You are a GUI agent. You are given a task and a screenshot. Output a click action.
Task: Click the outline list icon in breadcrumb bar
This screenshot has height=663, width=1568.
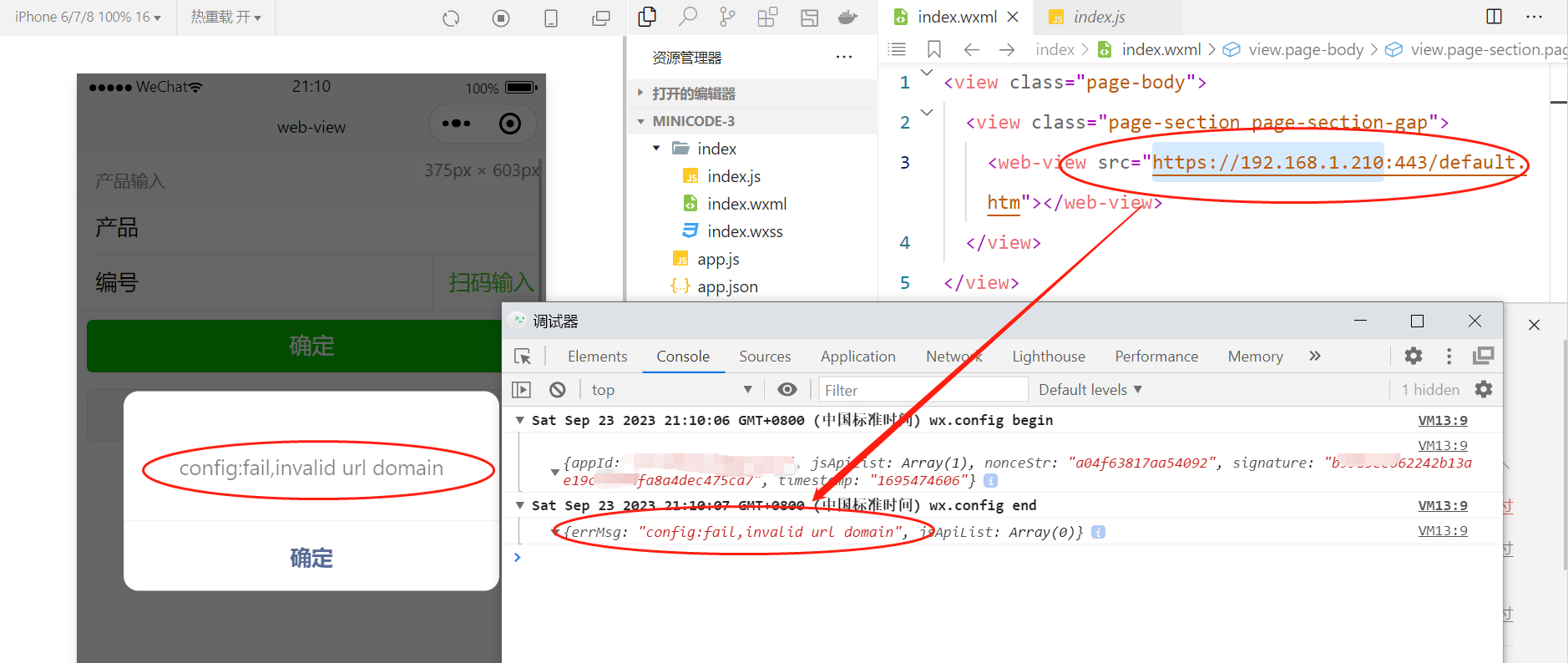(897, 49)
